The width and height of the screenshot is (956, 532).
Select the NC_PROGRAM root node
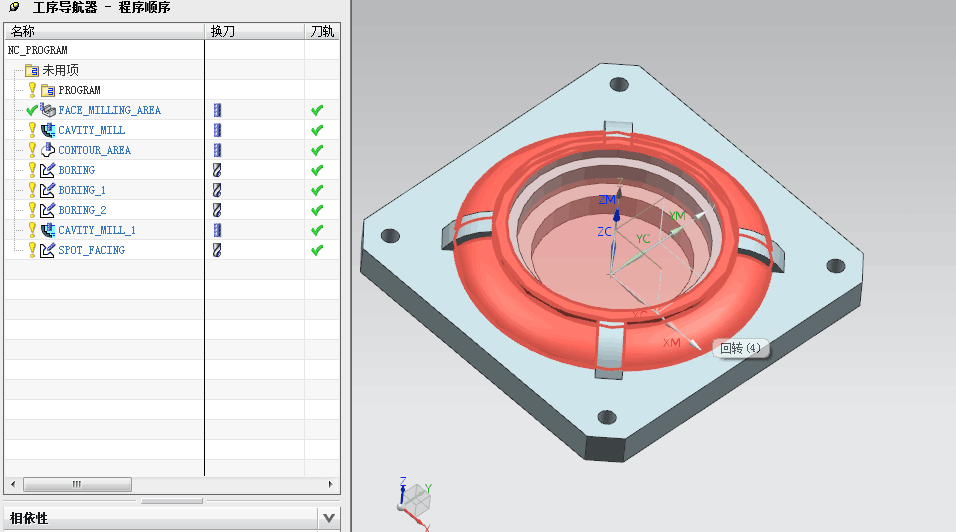[37, 50]
